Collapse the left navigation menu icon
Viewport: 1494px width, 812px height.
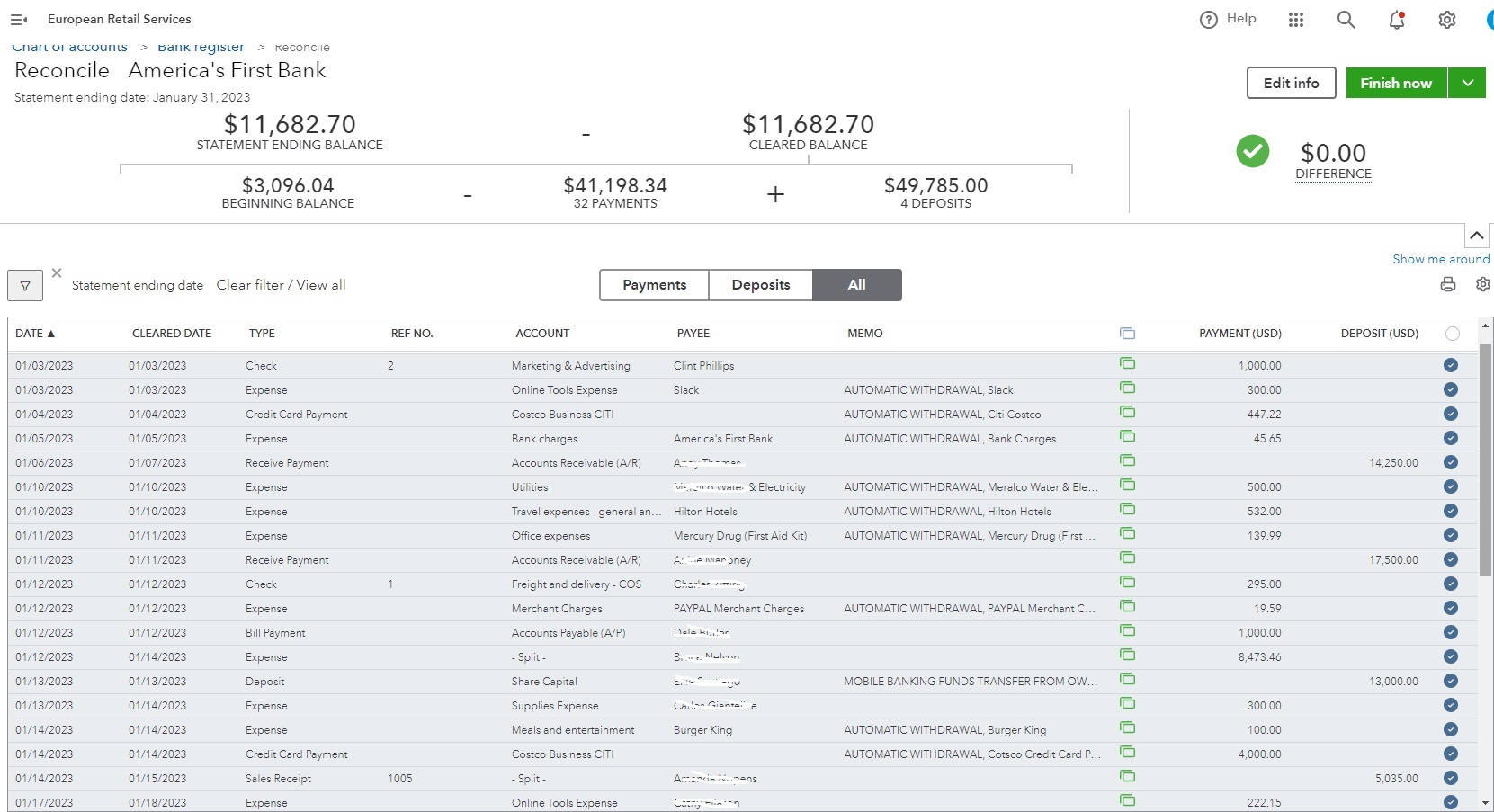tap(19, 19)
